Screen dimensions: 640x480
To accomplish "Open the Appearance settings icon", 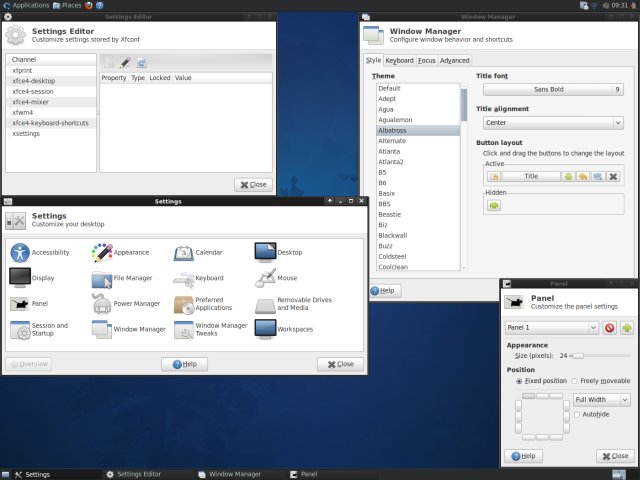I will click(101, 252).
